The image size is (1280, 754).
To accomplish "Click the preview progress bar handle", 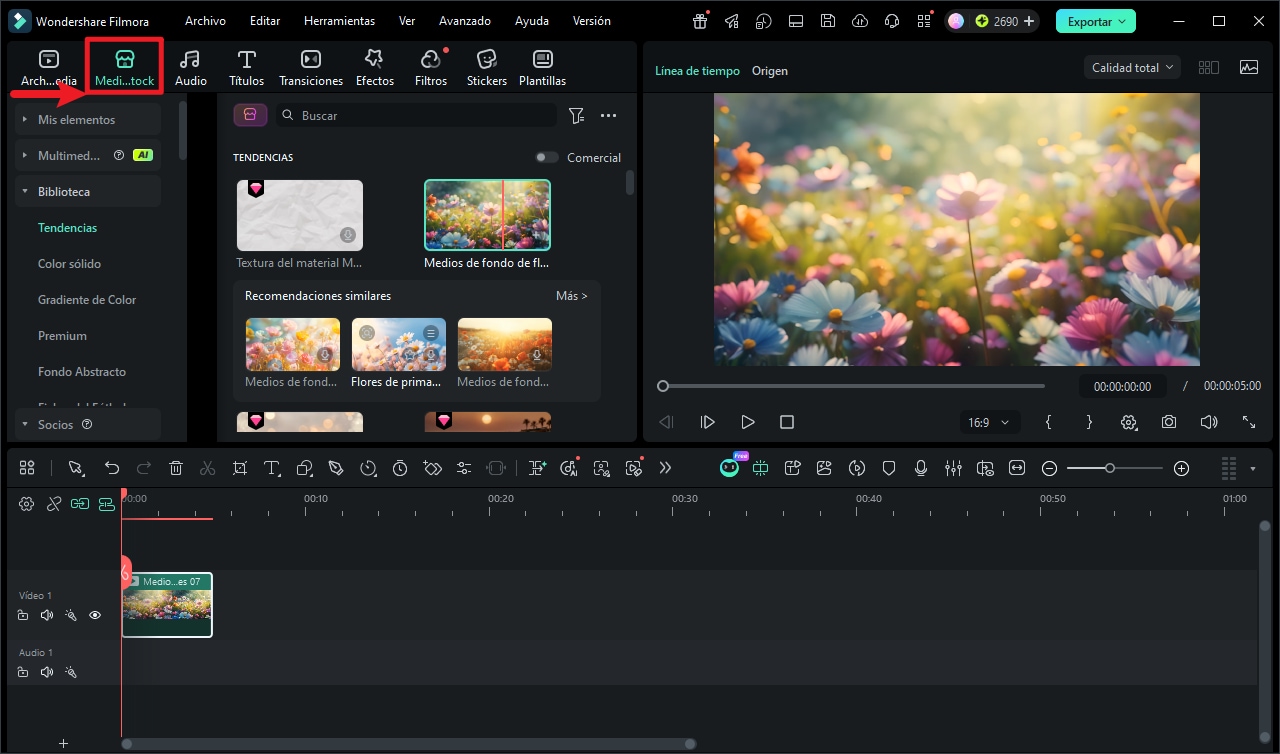I will coord(663,386).
